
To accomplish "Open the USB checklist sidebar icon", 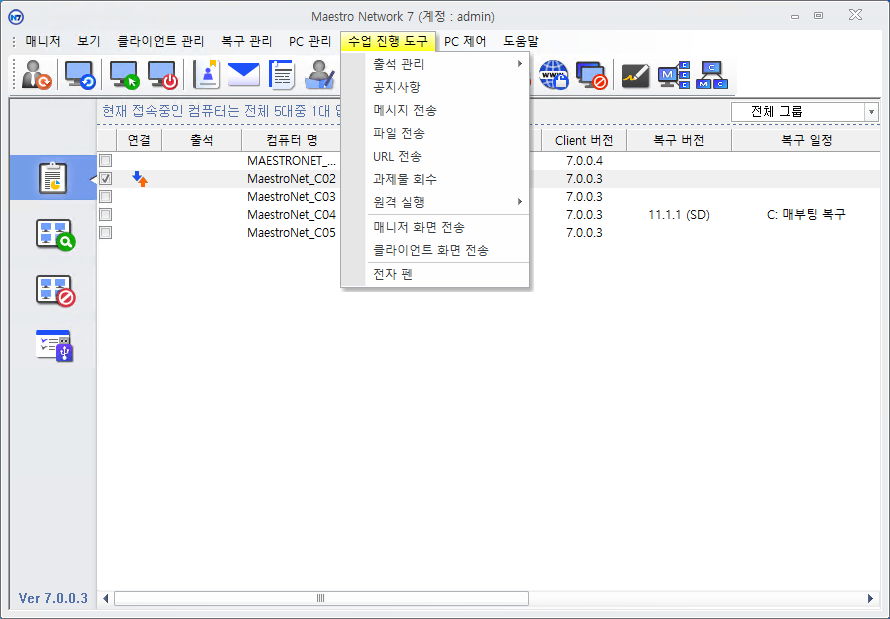I will 55,345.
